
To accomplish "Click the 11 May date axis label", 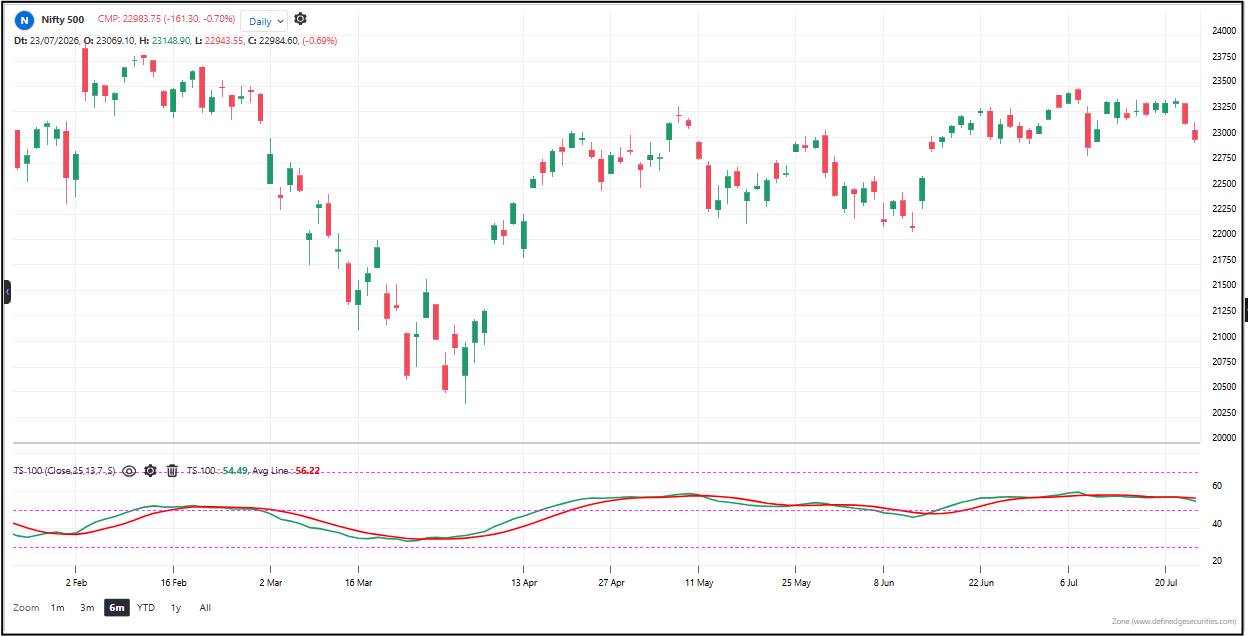I will 699,581.
